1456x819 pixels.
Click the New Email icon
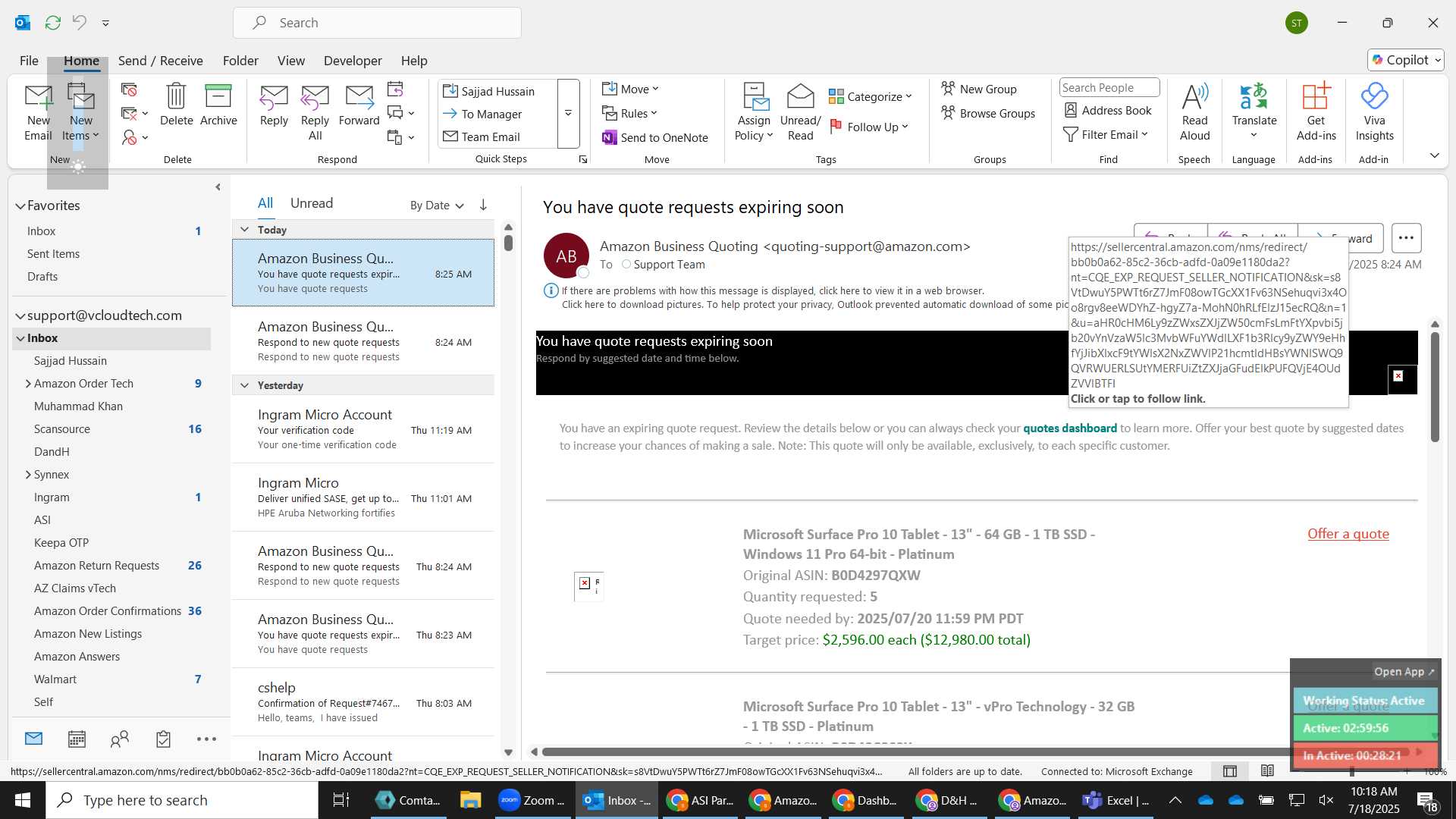[x=38, y=111]
